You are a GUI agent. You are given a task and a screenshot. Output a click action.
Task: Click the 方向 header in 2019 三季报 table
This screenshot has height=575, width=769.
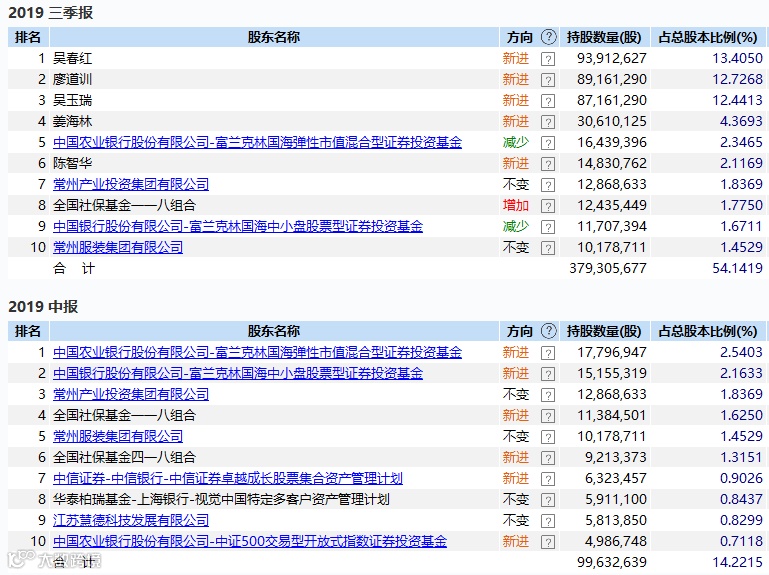click(519, 37)
